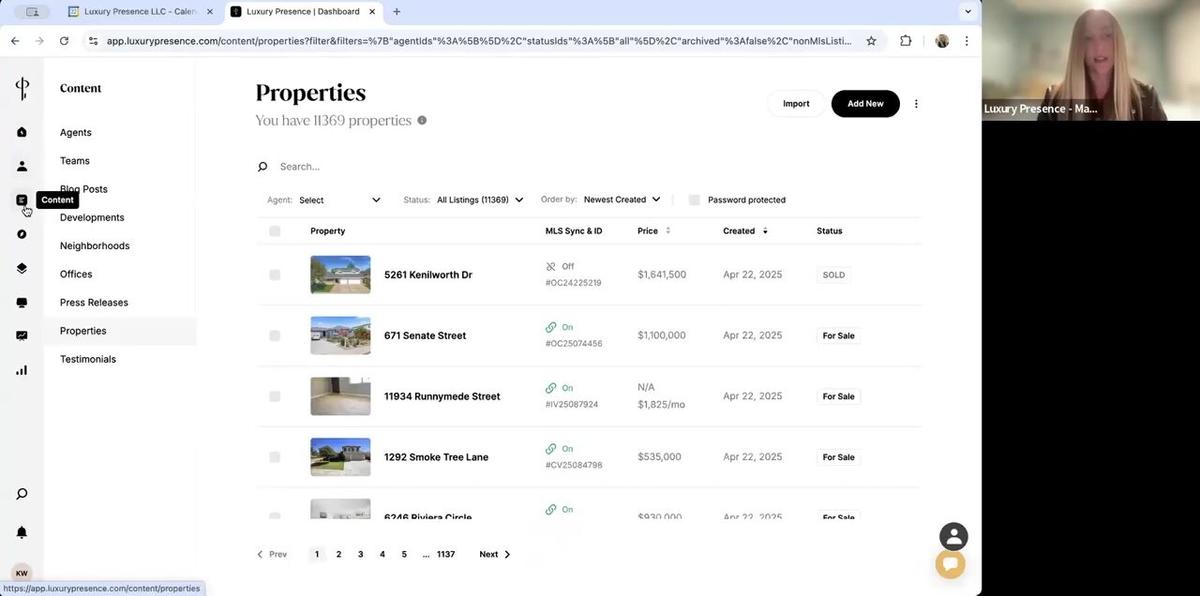This screenshot has width=1200, height=596.
Task: Open the home dashboard icon in the sidebar
Action: [x=22, y=132]
